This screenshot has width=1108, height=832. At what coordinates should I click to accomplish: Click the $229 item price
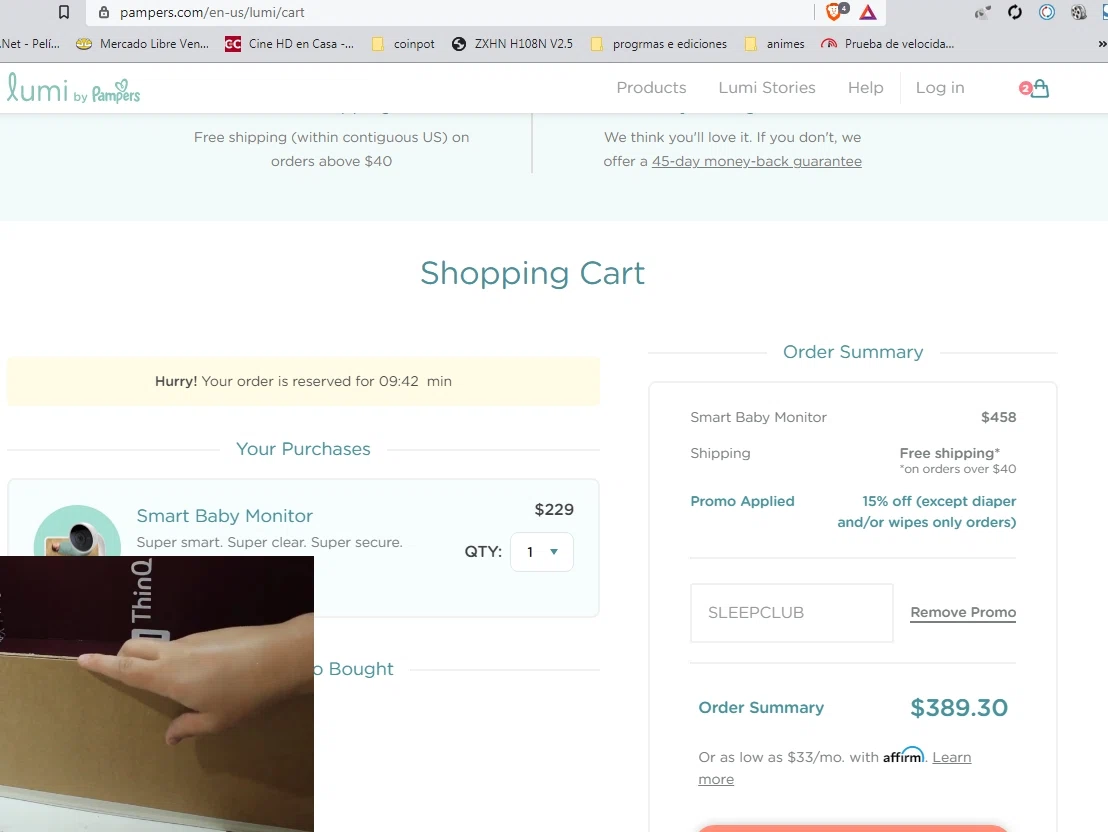[x=554, y=510]
